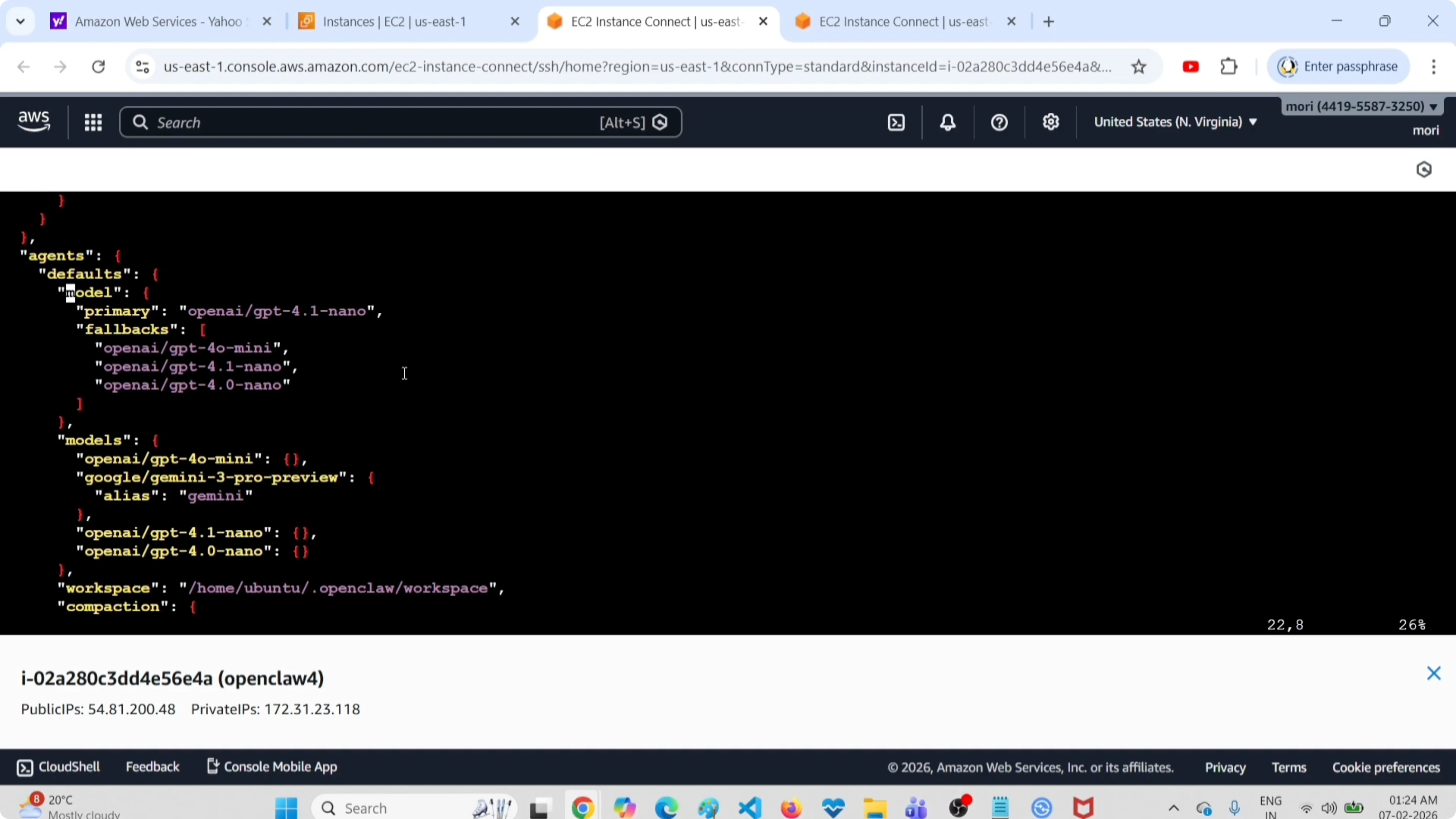Open AWS notifications bell
The width and height of the screenshot is (1456, 819).
[947, 122]
